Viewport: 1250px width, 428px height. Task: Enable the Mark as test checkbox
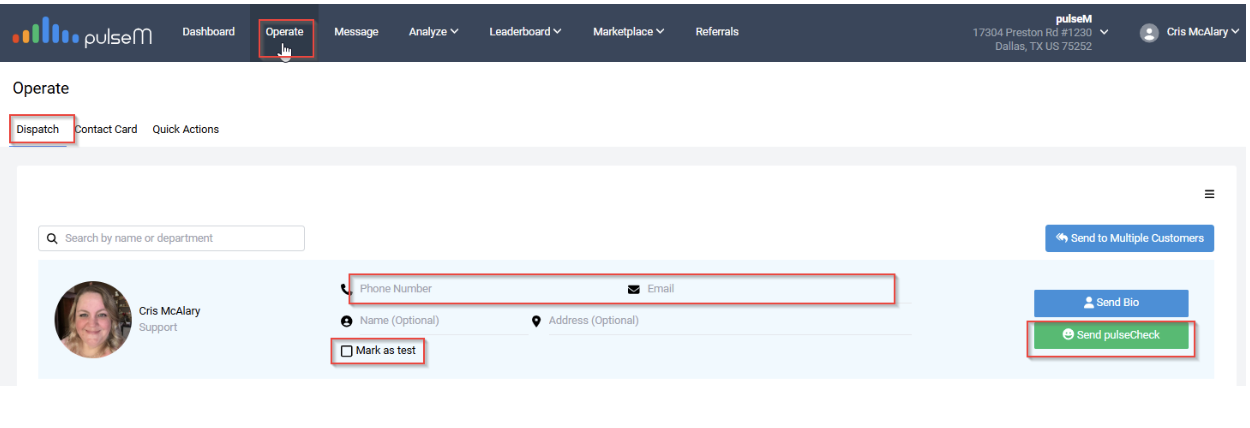click(x=346, y=351)
